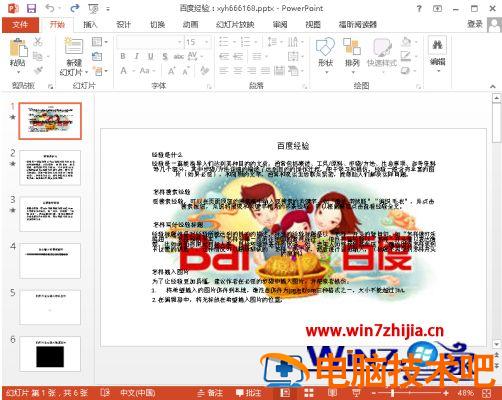Click the Save icon in quick access toolbar
The image size is (502, 400).
[x=31, y=8]
